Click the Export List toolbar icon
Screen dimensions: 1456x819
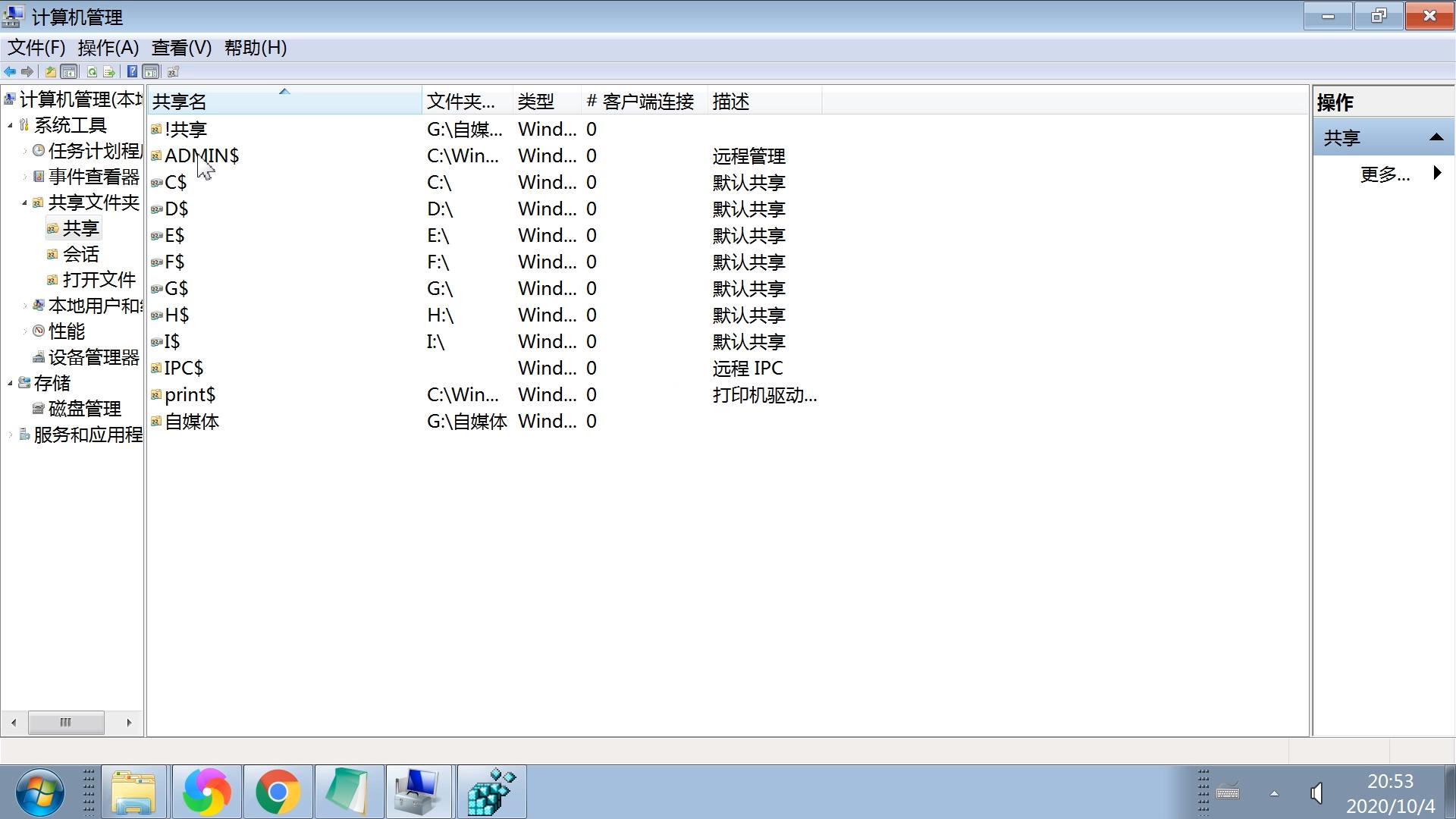click(110, 71)
